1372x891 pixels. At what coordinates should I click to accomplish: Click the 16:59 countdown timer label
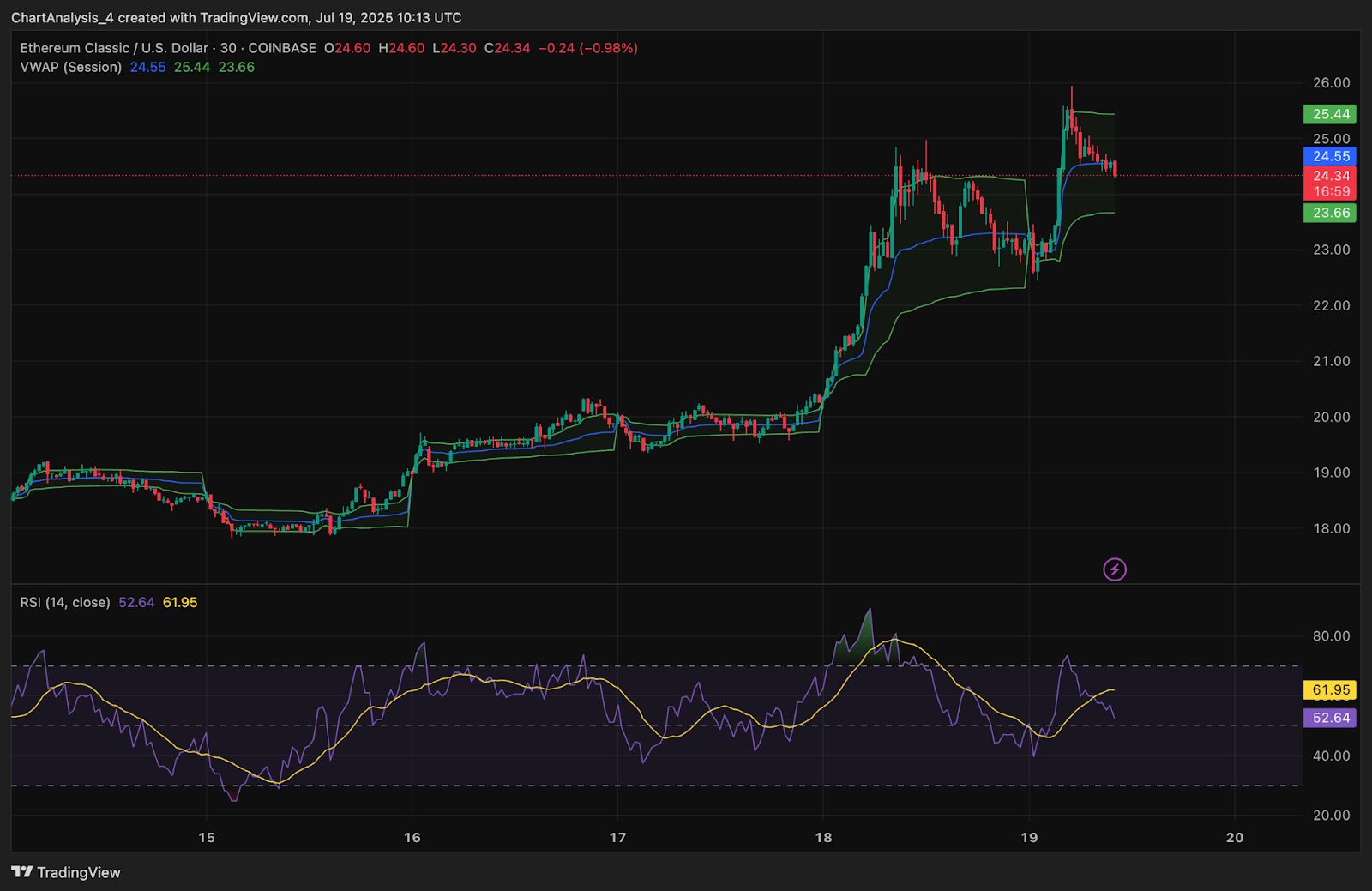[x=1330, y=192]
